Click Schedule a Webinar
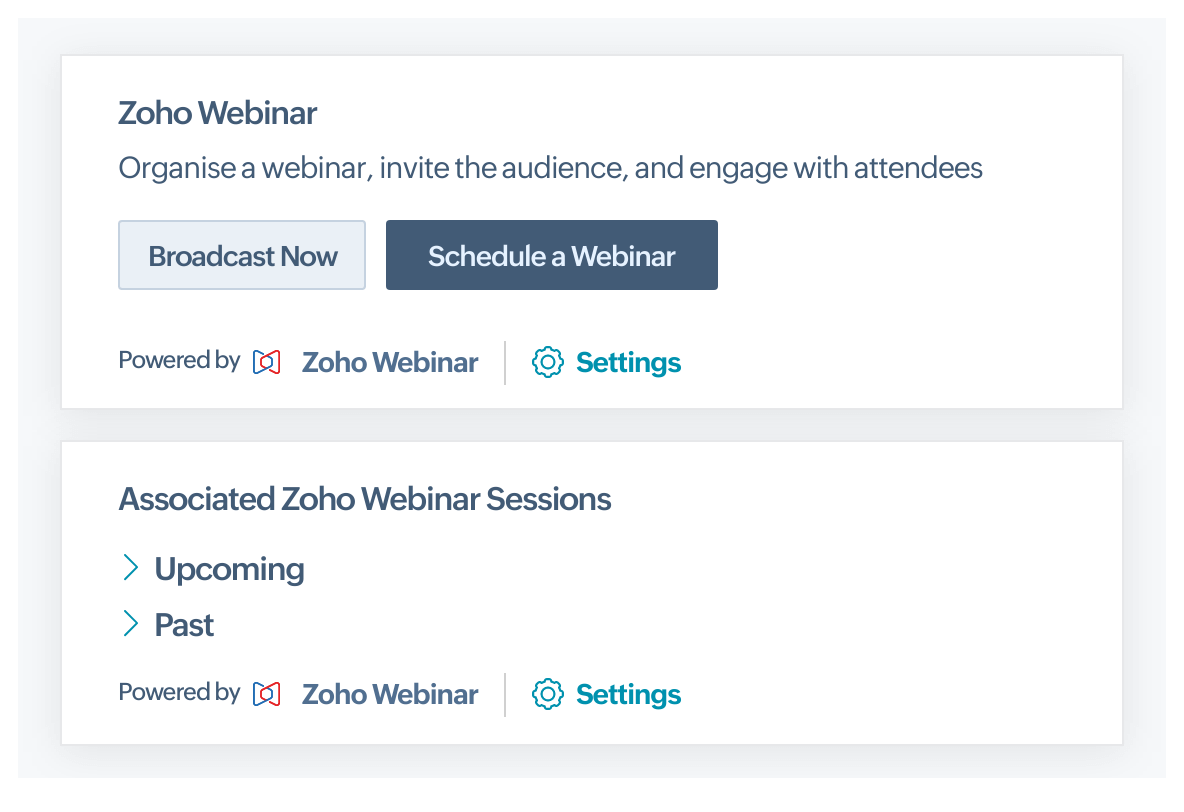The height and width of the screenshot is (812, 1184). (x=551, y=255)
